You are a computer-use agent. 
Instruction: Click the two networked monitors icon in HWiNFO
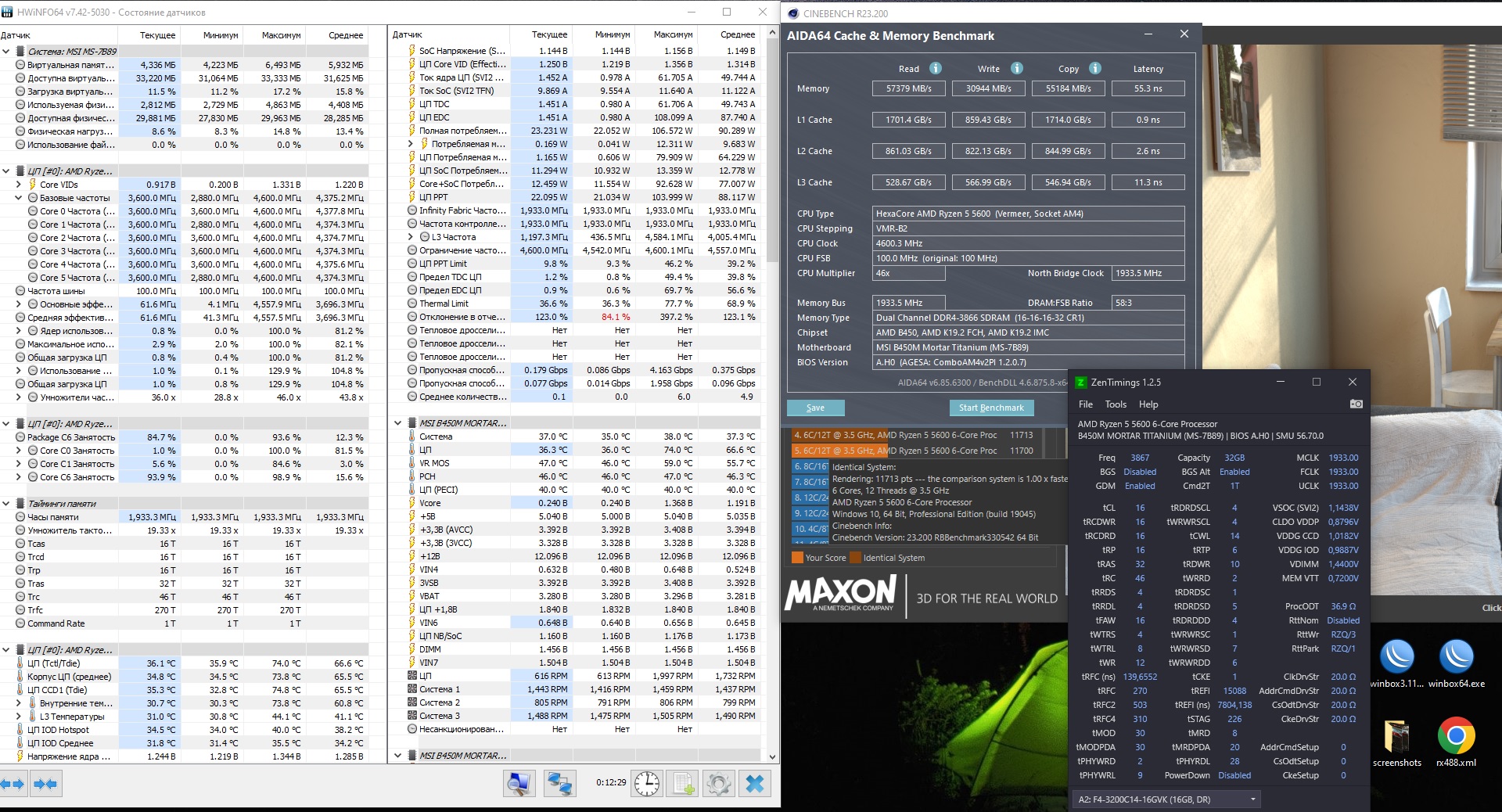point(559,783)
